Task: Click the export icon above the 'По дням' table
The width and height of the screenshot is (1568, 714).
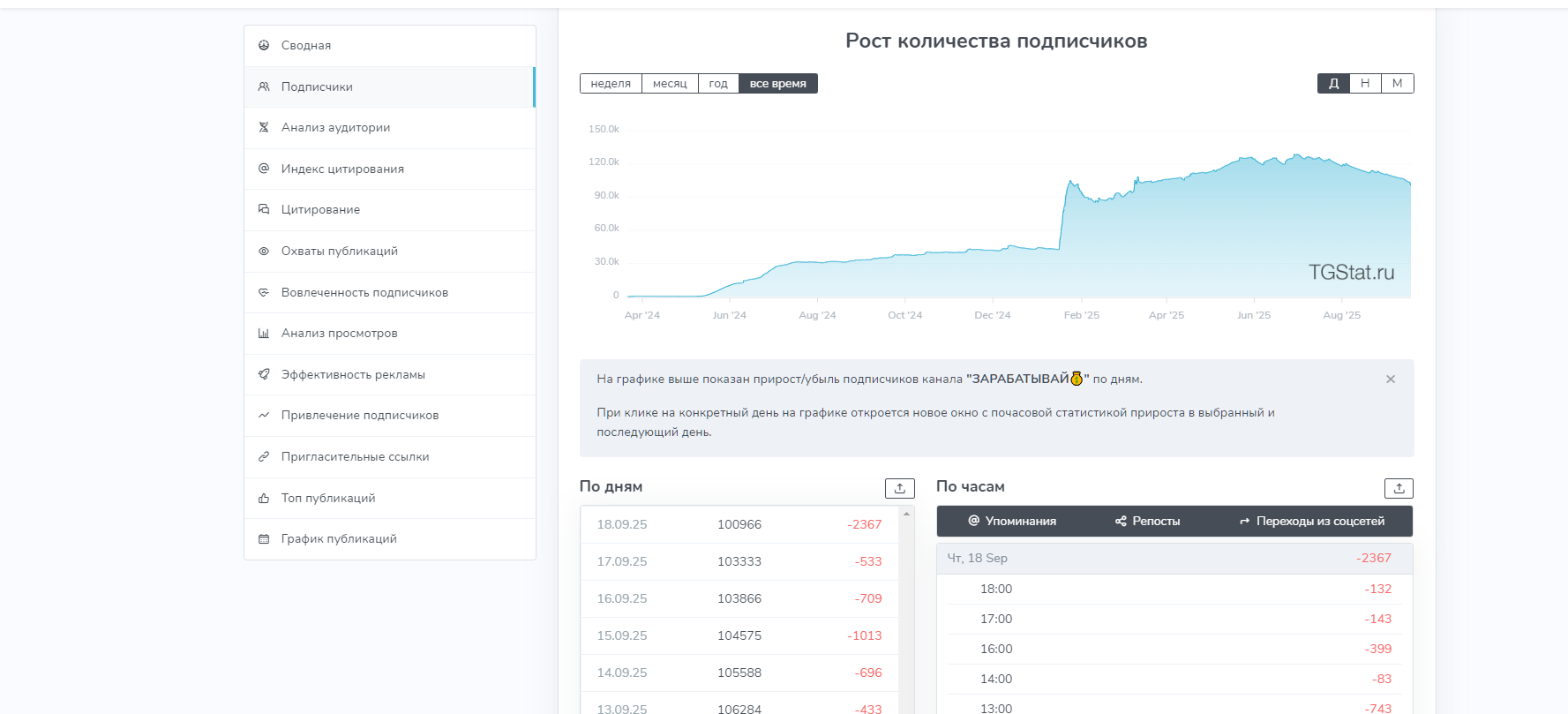Action: click(x=899, y=488)
